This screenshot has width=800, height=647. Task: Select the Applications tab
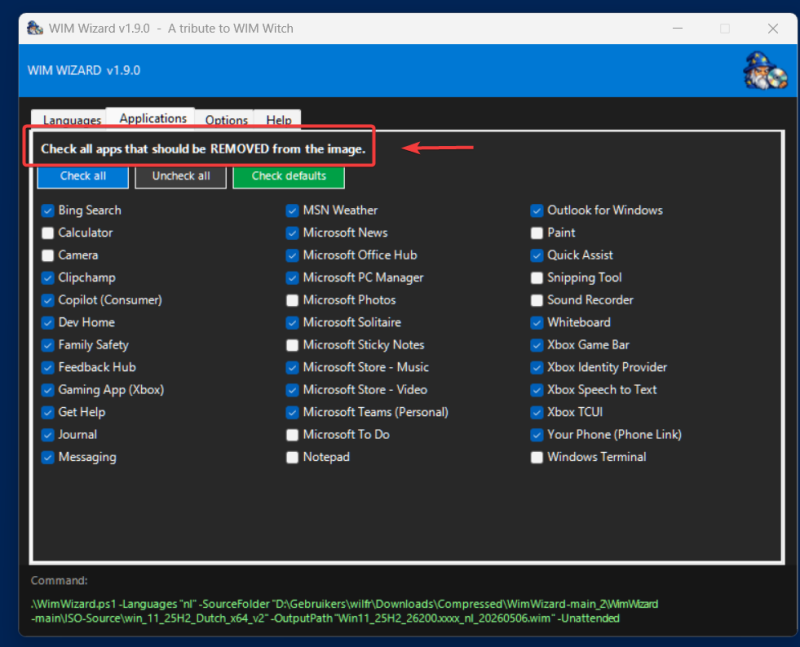pos(153,118)
